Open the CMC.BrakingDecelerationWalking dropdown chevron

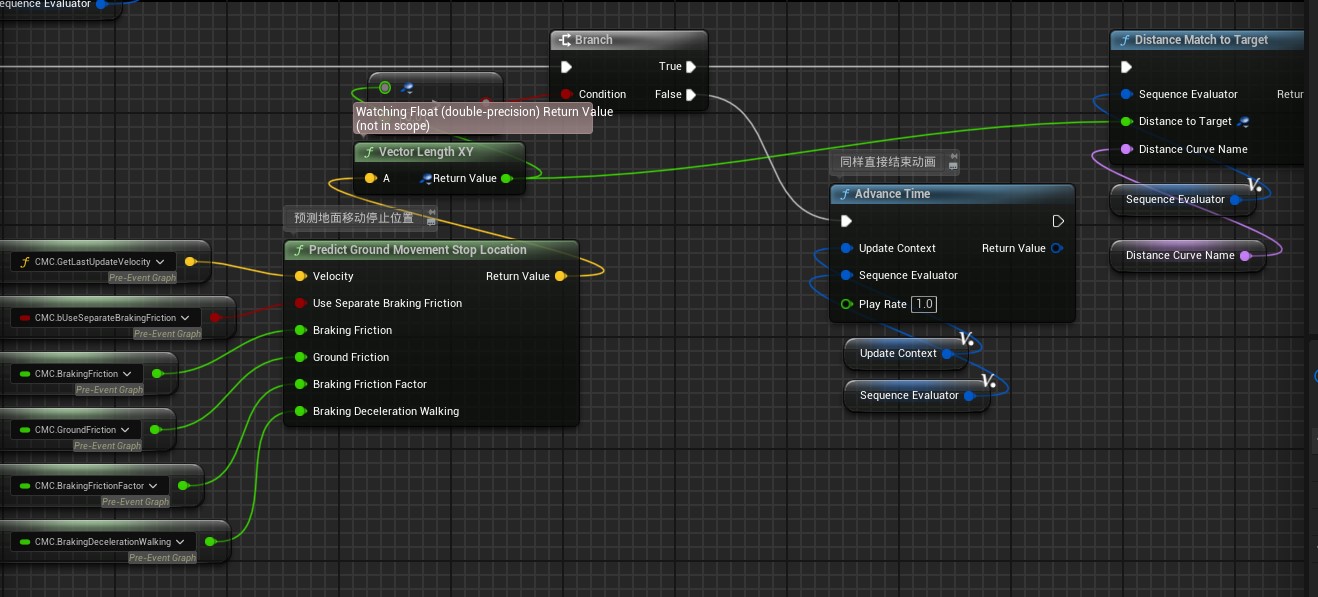coord(180,542)
